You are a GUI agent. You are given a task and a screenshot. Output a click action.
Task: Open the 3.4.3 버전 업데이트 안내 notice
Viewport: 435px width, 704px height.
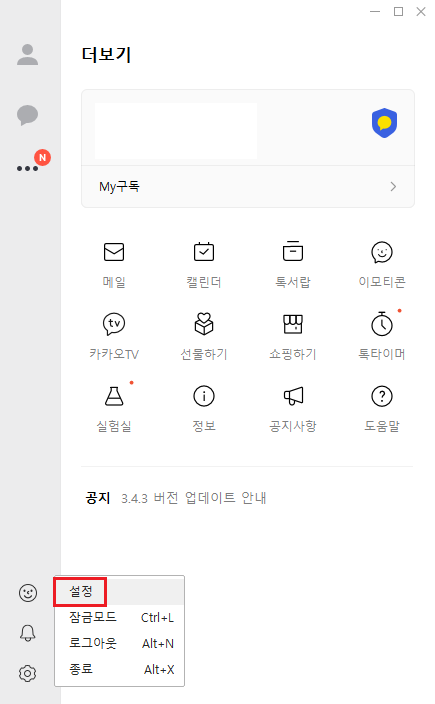pyautogui.click(x=194, y=498)
